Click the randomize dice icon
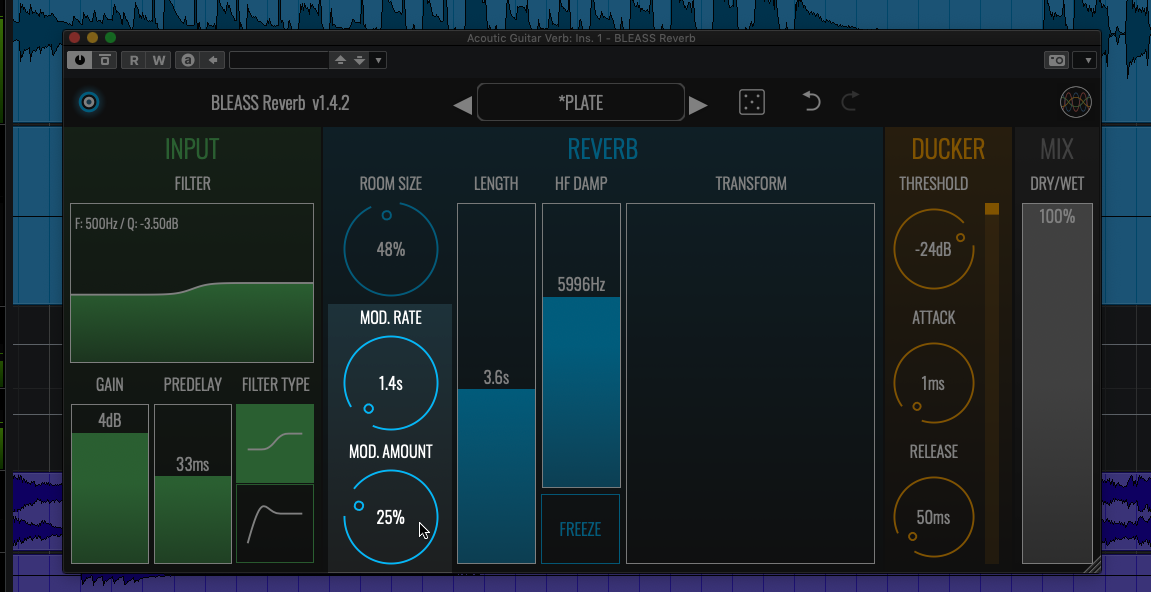This screenshot has width=1151, height=592. coord(752,102)
